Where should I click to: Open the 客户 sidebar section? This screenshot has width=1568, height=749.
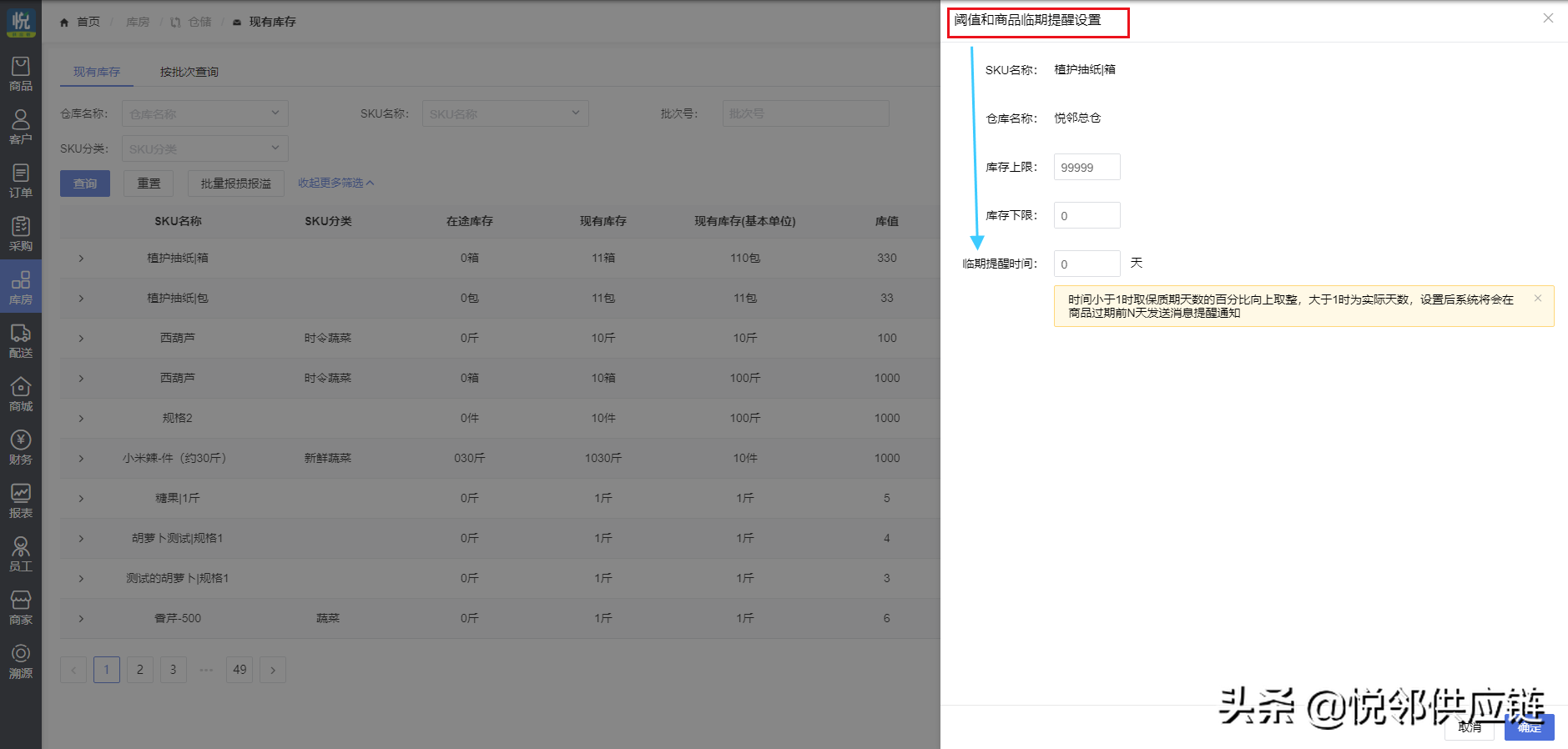click(21, 128)
